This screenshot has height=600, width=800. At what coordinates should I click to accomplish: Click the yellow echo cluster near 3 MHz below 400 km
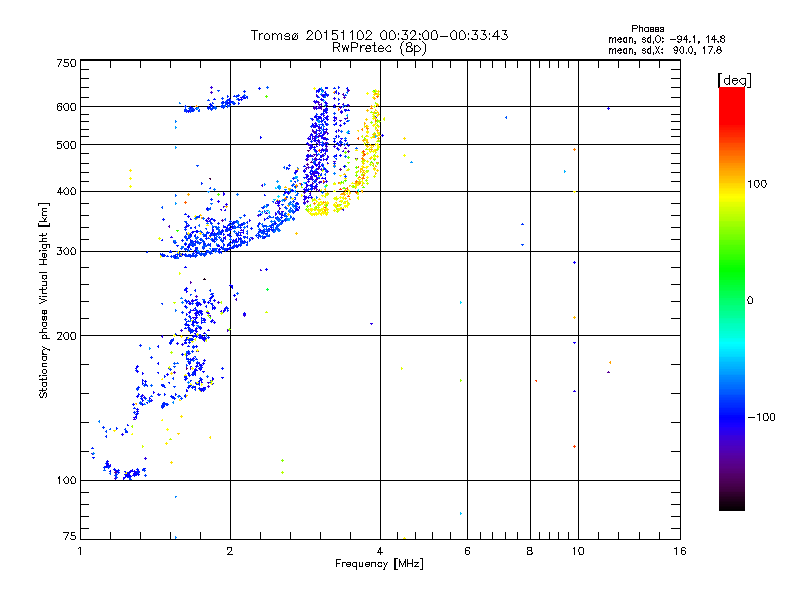coord(318,208)
